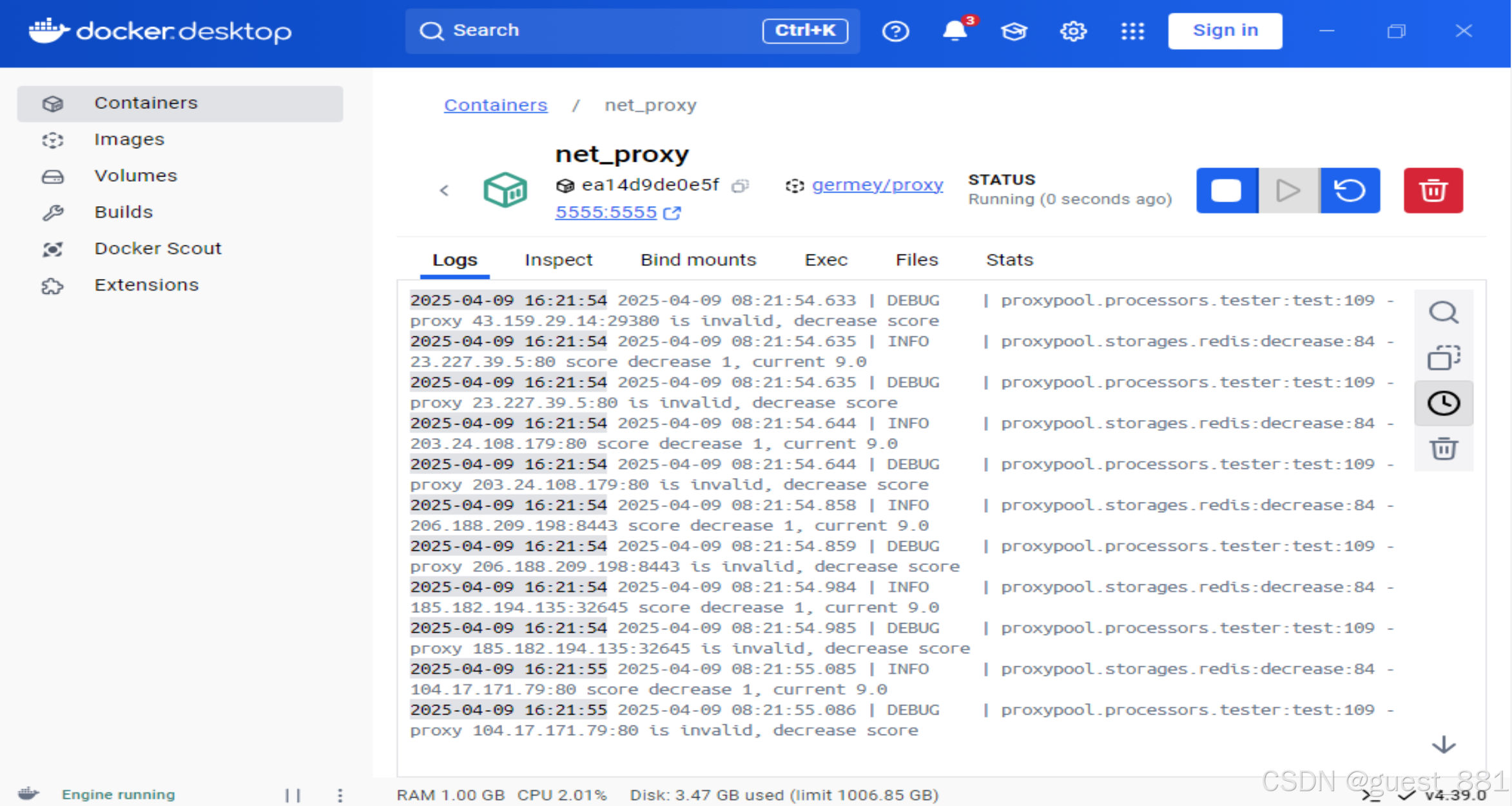This screenshot has height=806, width=1512.
Task: Open log search magnifier icon
Action: [1443, 313]
